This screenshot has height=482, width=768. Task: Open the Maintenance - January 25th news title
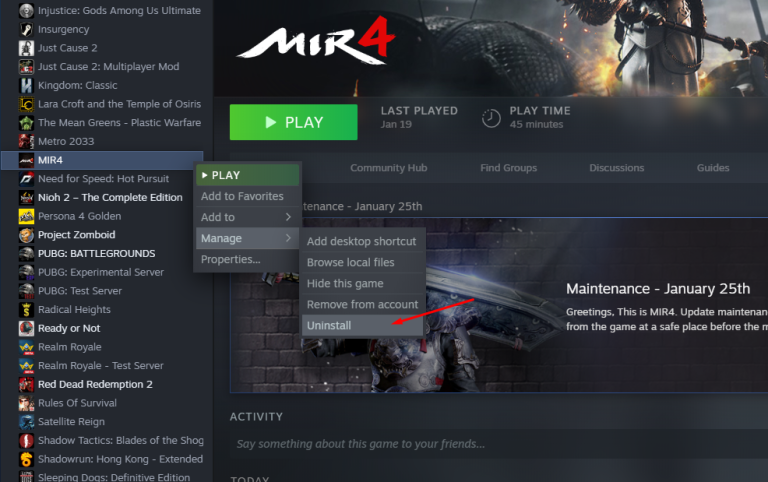click(x=658, y=289)
